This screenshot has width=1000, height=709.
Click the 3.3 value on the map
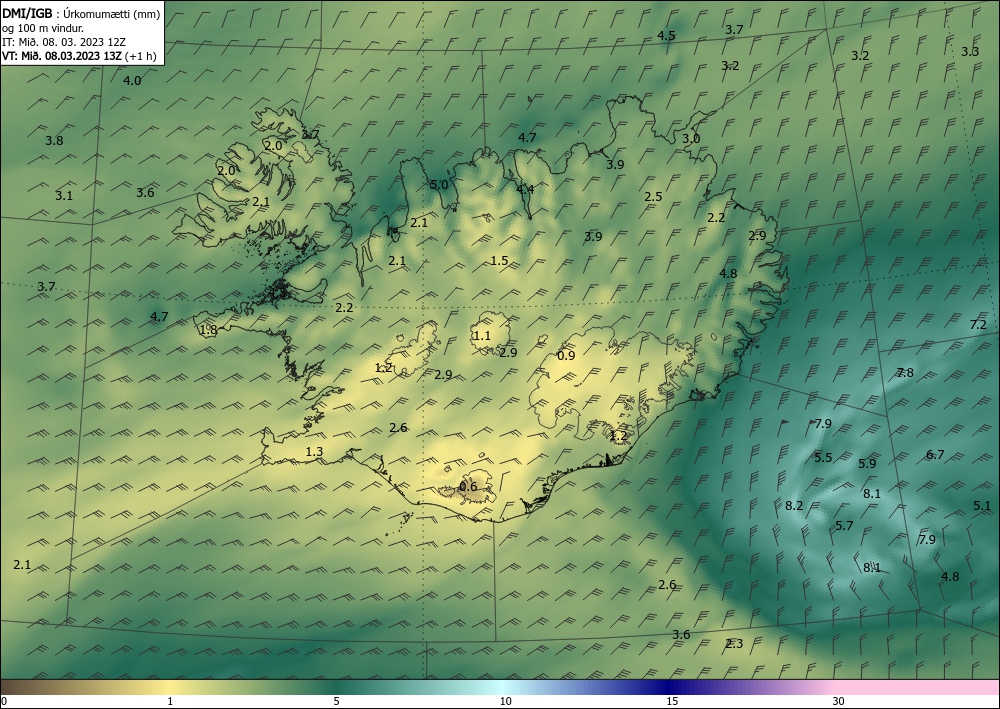[x=969, y=52]
